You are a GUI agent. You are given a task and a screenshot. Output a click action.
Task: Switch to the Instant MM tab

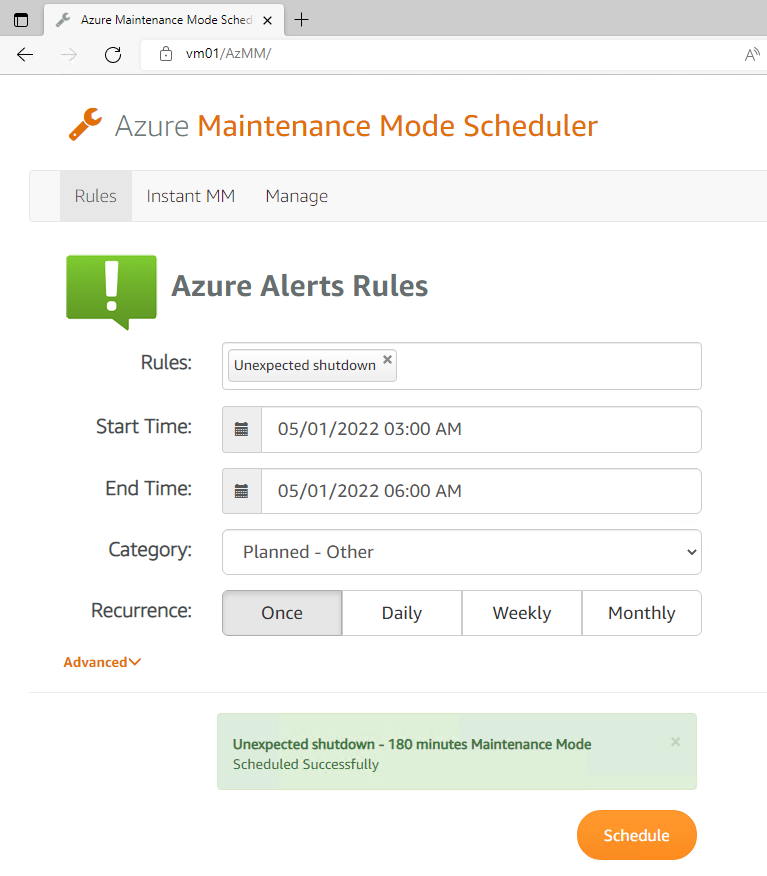190,196
